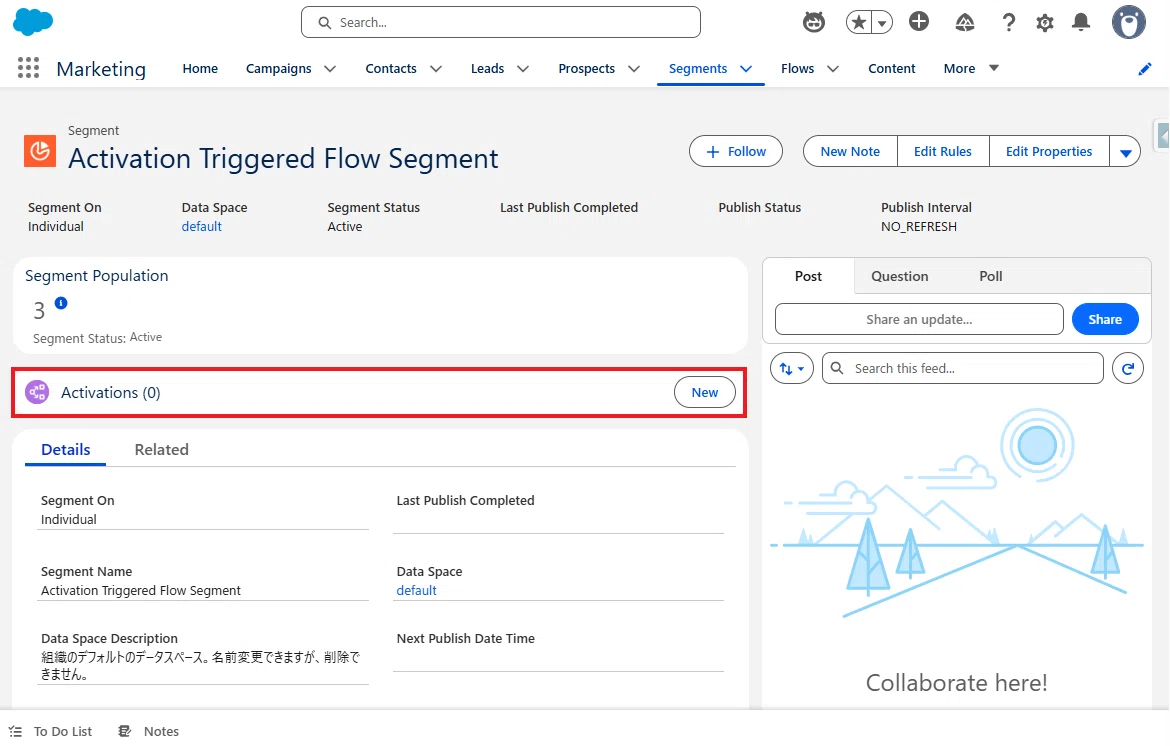This screenshot has height=746, width=1170.
Task: Open the To Do List utility item
Action: coord(51,731)
